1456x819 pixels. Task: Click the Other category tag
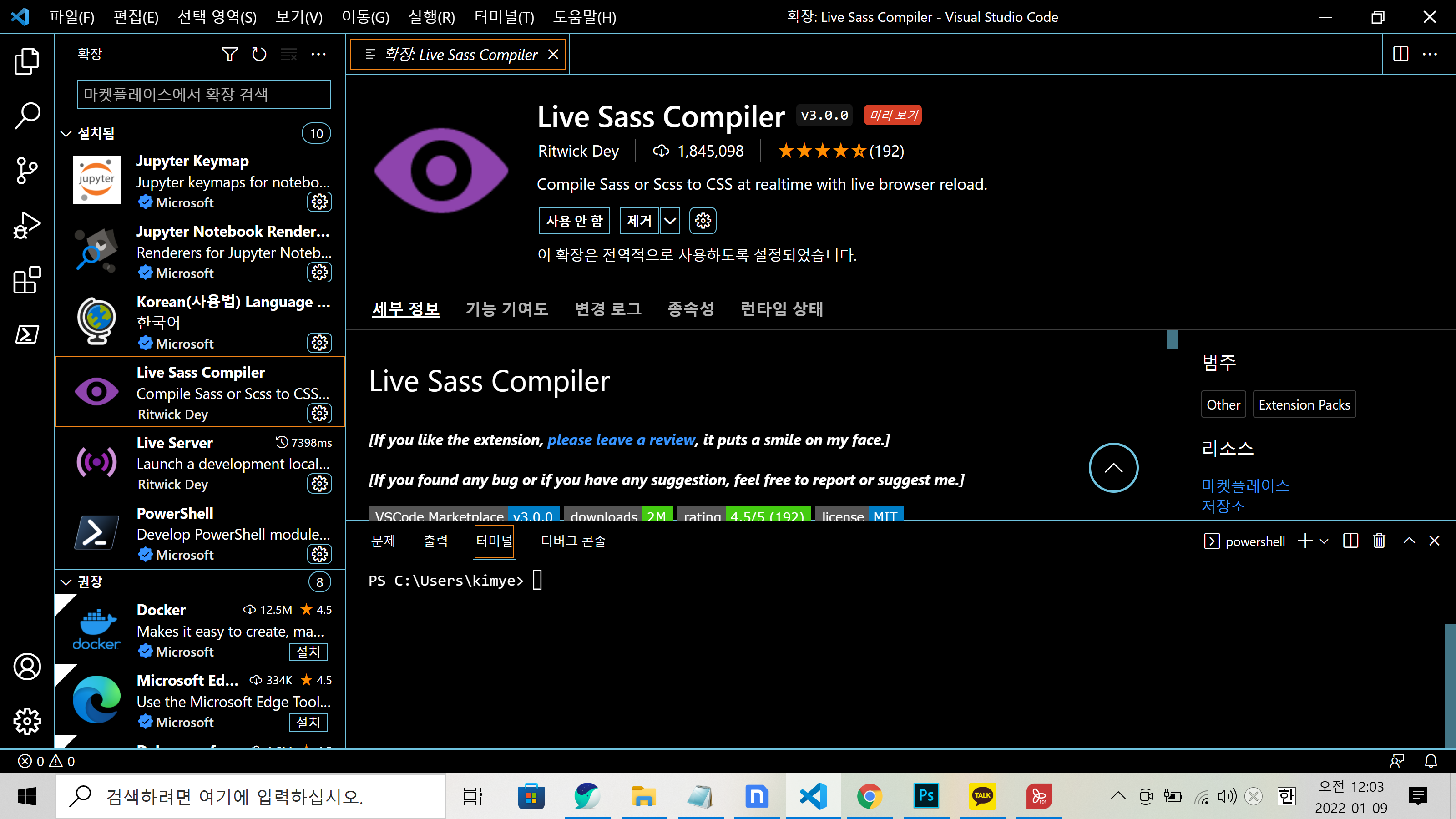(1223, 404)
